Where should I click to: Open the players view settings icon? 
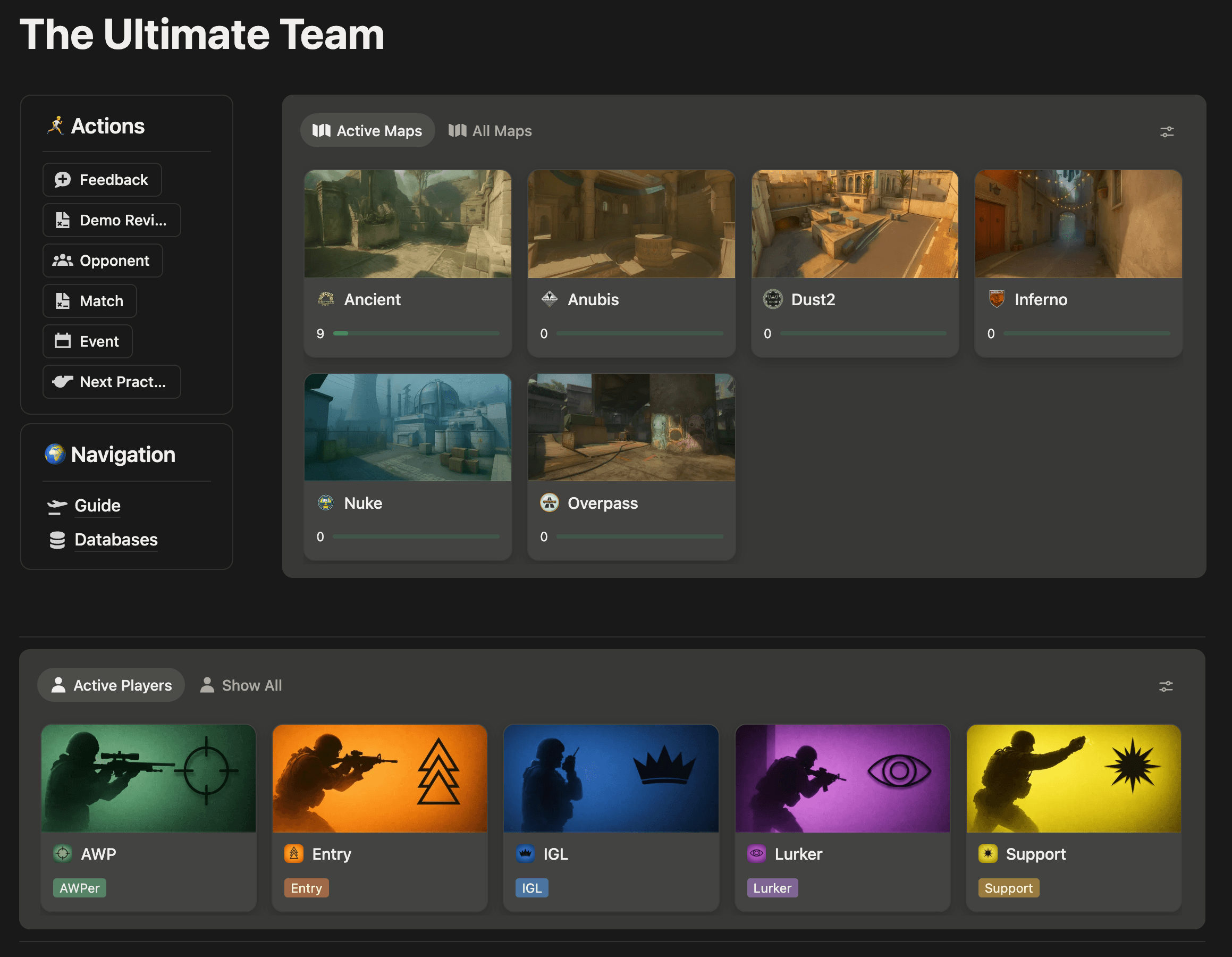click(1166, 686)
